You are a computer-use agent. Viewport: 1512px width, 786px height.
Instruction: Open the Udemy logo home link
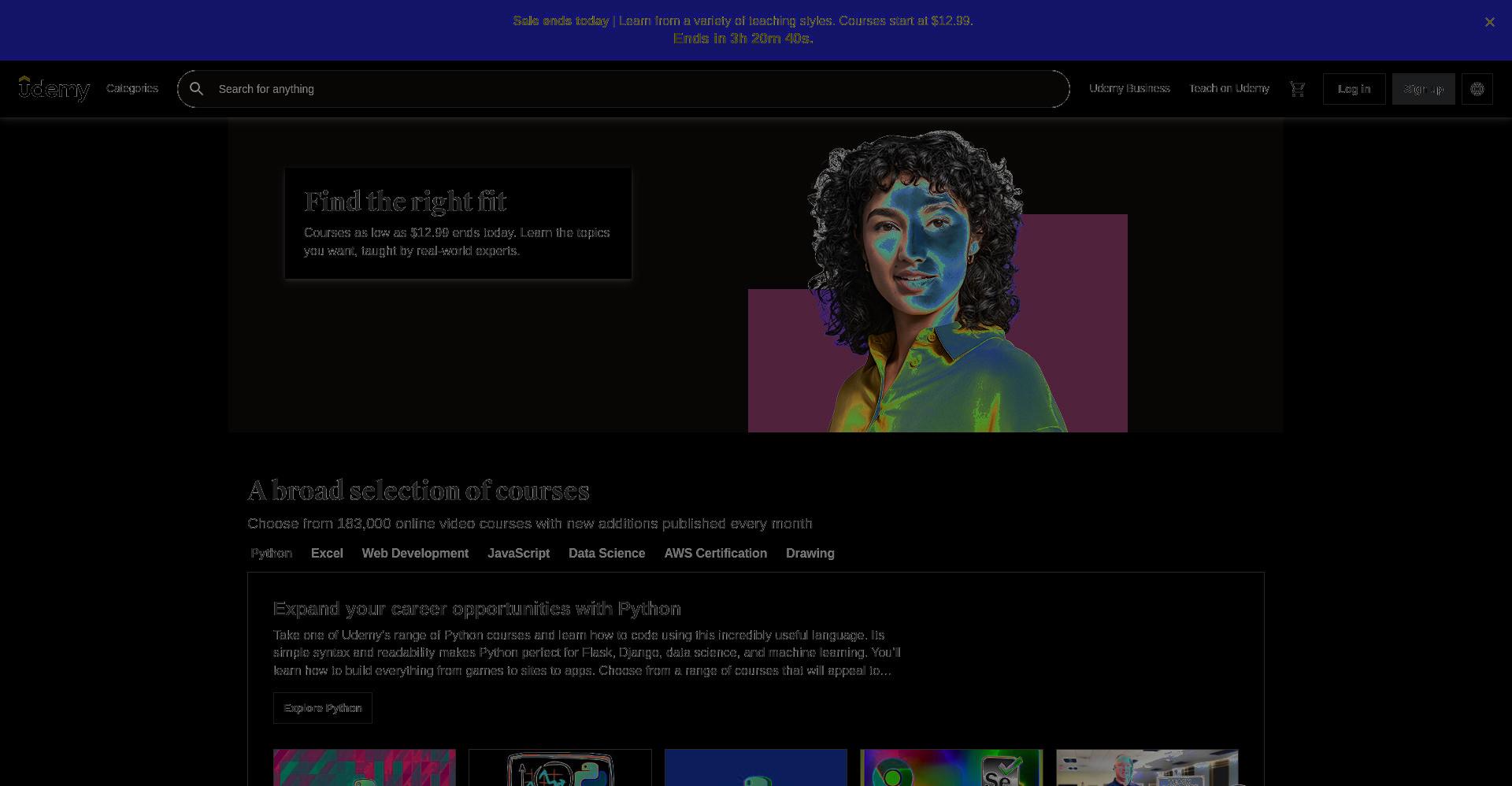(x=54, y=89)
